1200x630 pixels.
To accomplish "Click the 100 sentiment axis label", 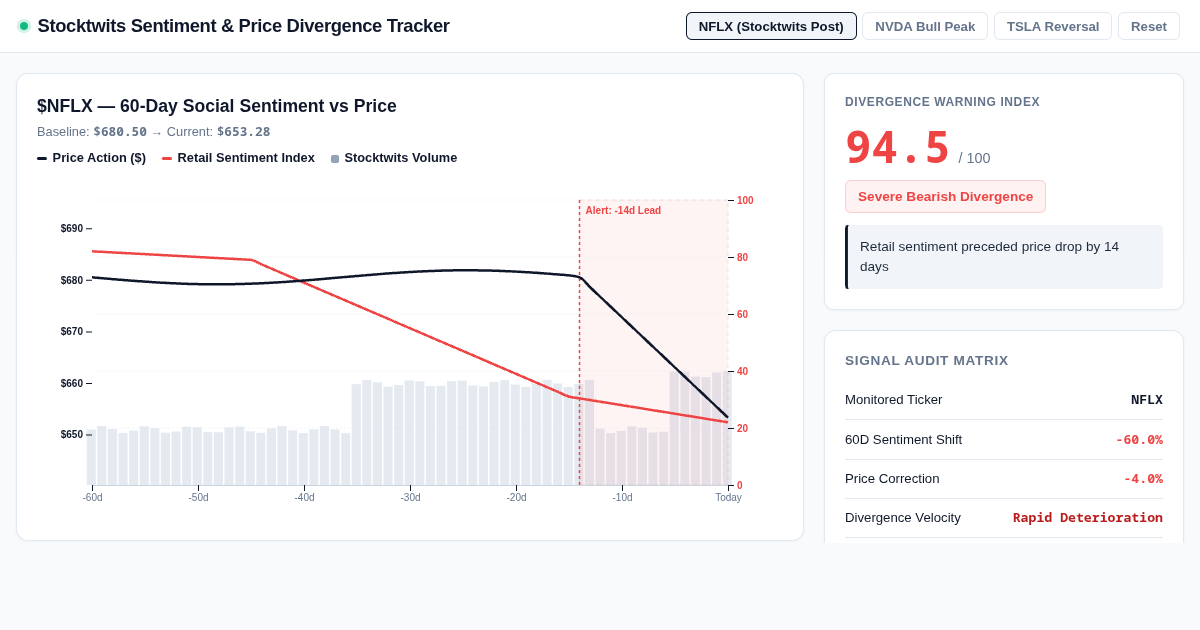I will (x=745, y=200).
